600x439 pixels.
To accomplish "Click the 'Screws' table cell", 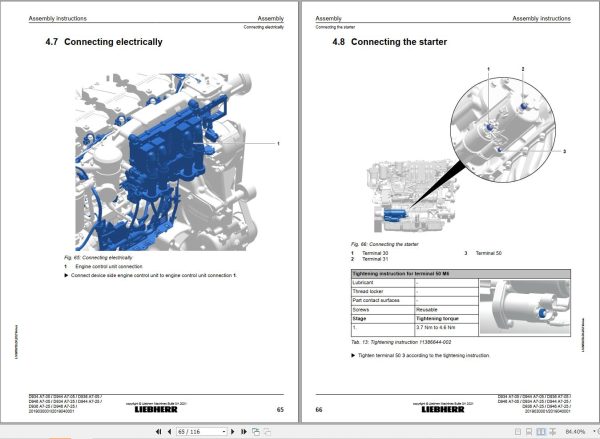I will (x=383, y=310).
